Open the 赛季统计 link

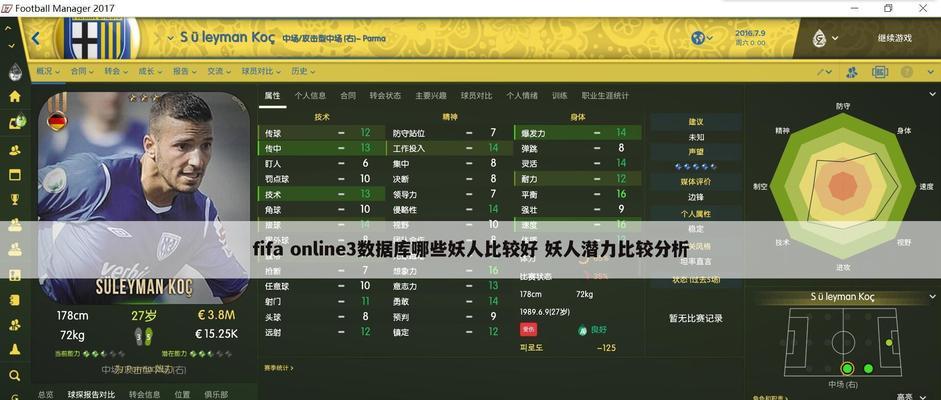279,368
